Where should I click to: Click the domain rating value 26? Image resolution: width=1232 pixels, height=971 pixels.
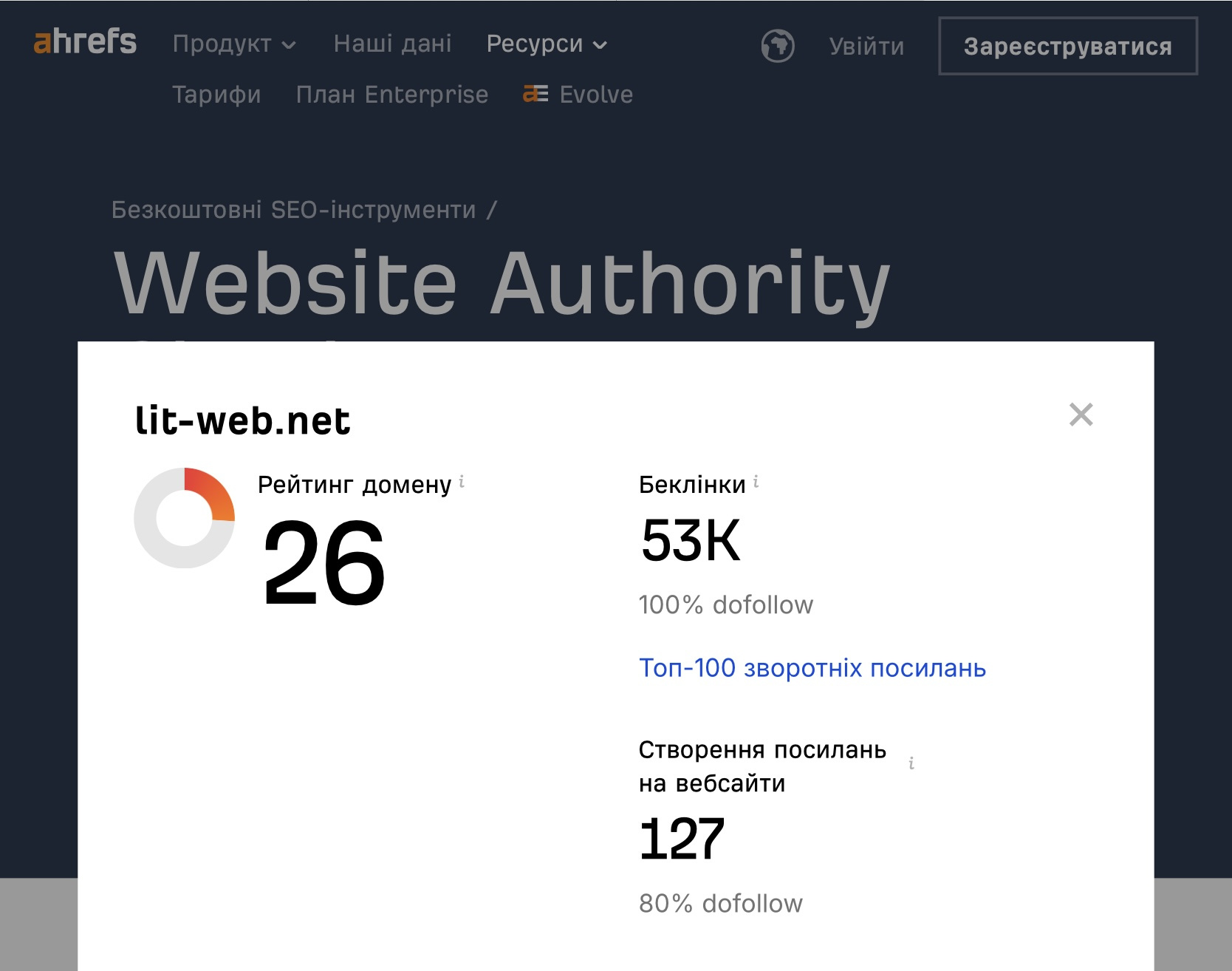pyautogui.click(x=324, y=562)
